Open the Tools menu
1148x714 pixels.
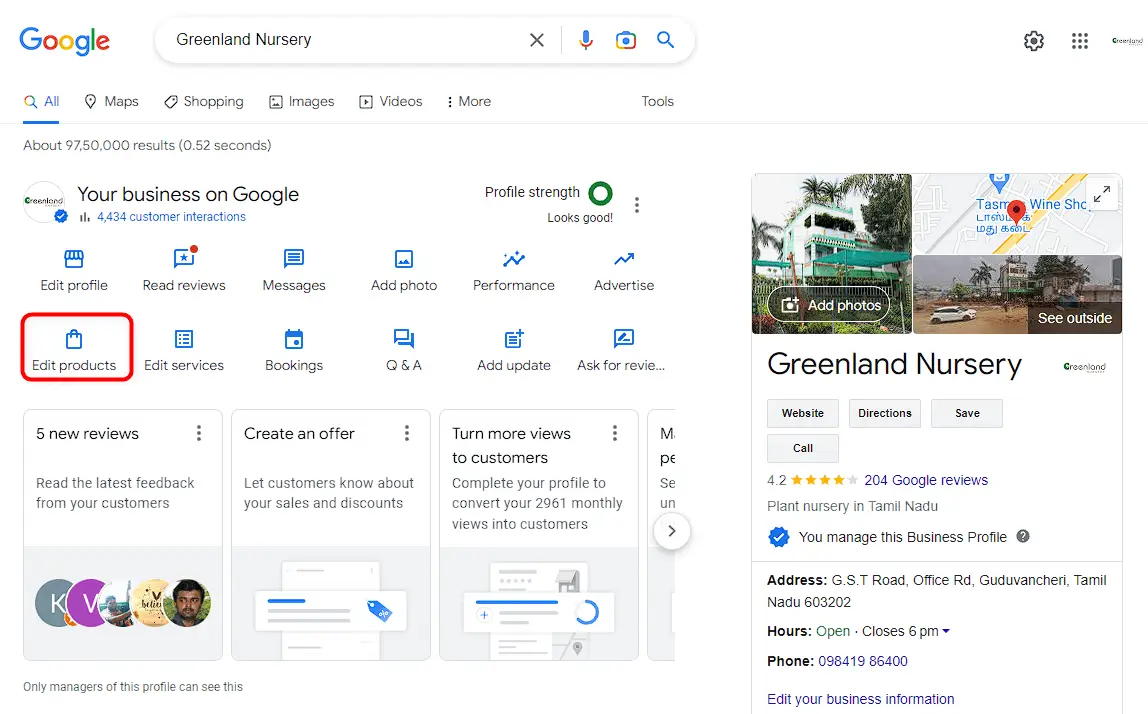click(657, 102)
